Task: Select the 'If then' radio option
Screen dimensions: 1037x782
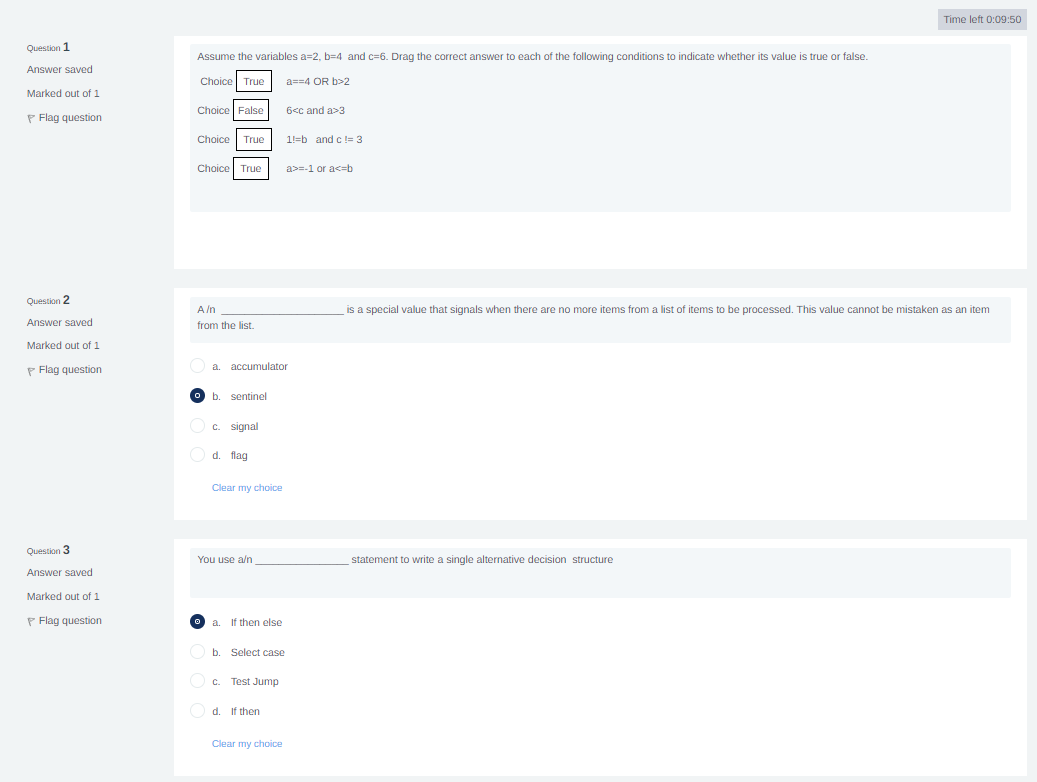Action: coord(197,711)
